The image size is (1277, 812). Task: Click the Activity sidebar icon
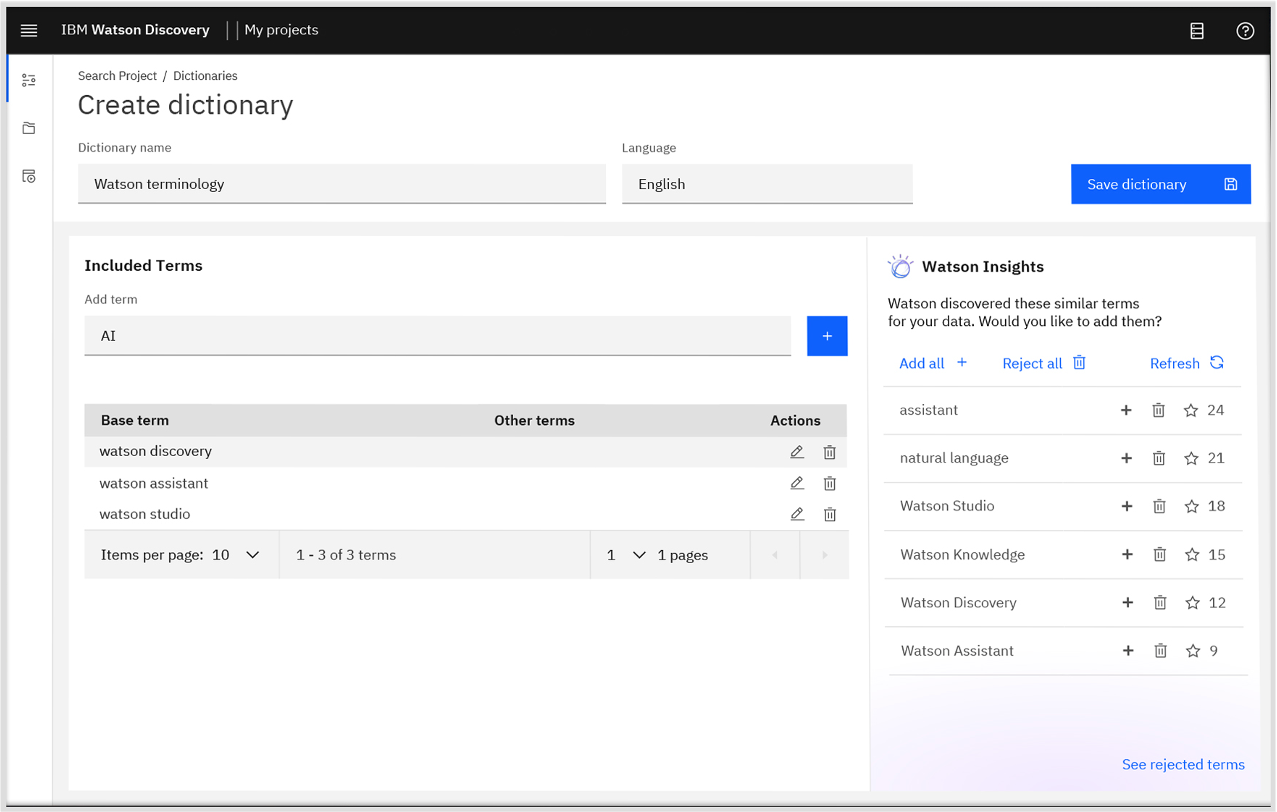click(28, 176)
